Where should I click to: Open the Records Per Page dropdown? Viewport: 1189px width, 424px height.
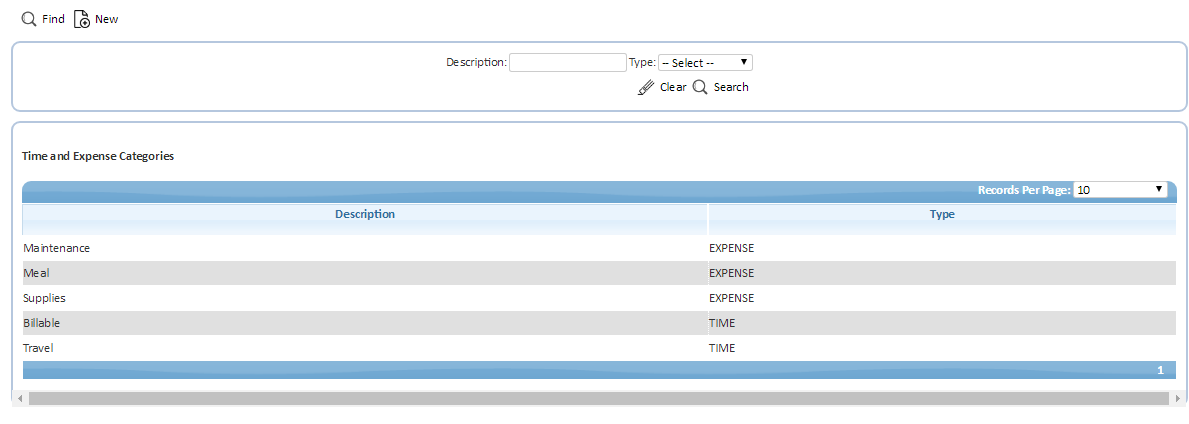(x=1120, y=190)
